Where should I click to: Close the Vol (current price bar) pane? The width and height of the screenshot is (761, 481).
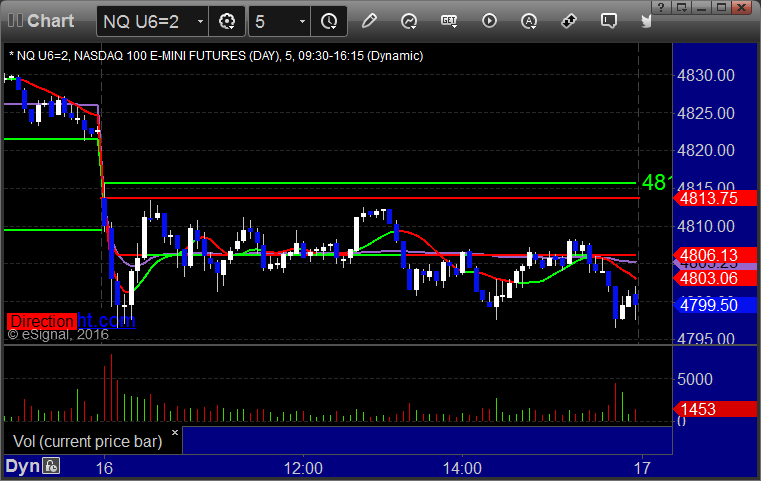(x=175, y=432)
